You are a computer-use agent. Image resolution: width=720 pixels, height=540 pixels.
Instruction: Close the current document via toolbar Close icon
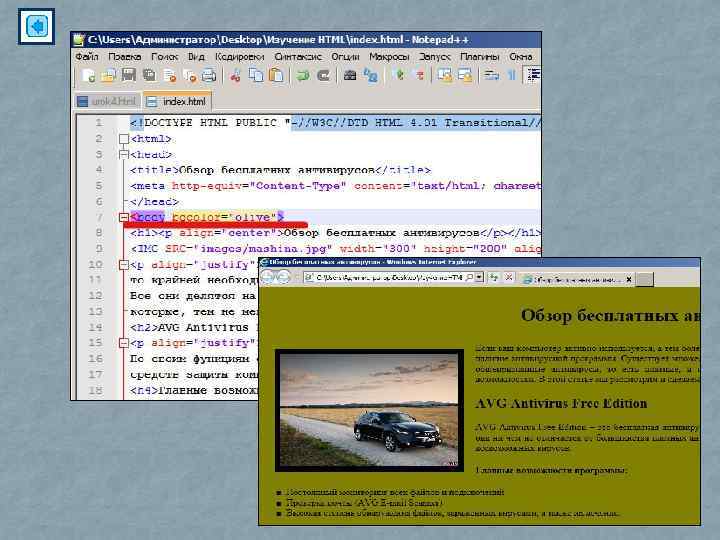coord(169,75)
